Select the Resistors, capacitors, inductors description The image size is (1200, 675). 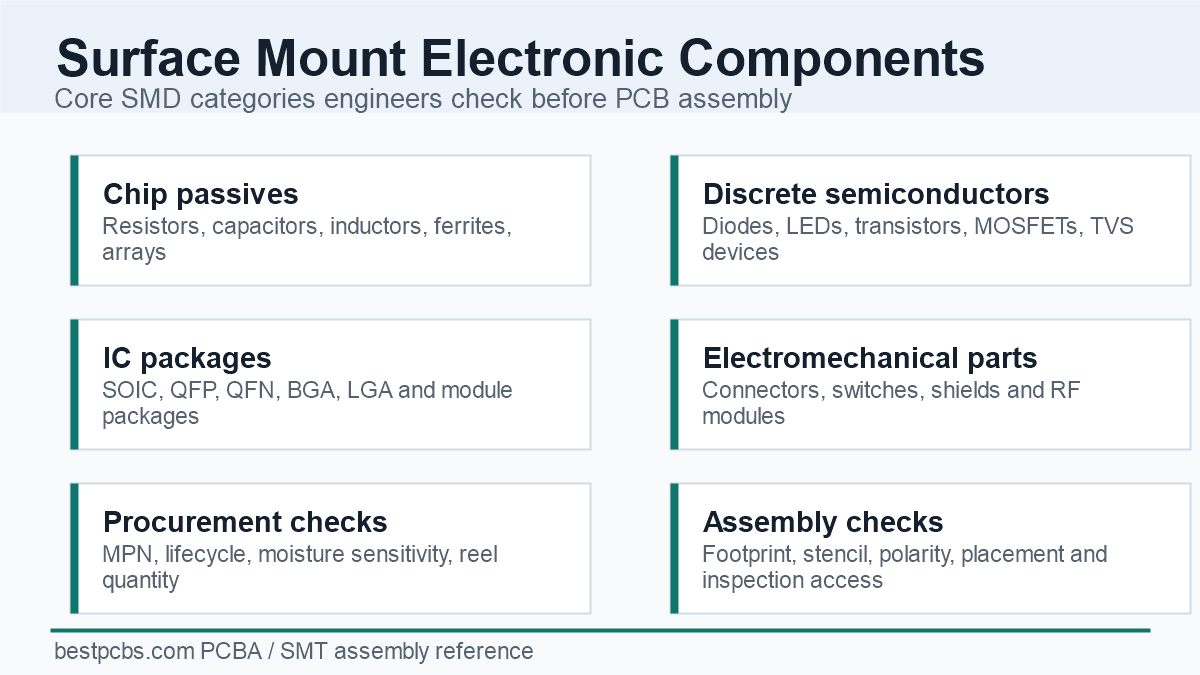point(307,239)
